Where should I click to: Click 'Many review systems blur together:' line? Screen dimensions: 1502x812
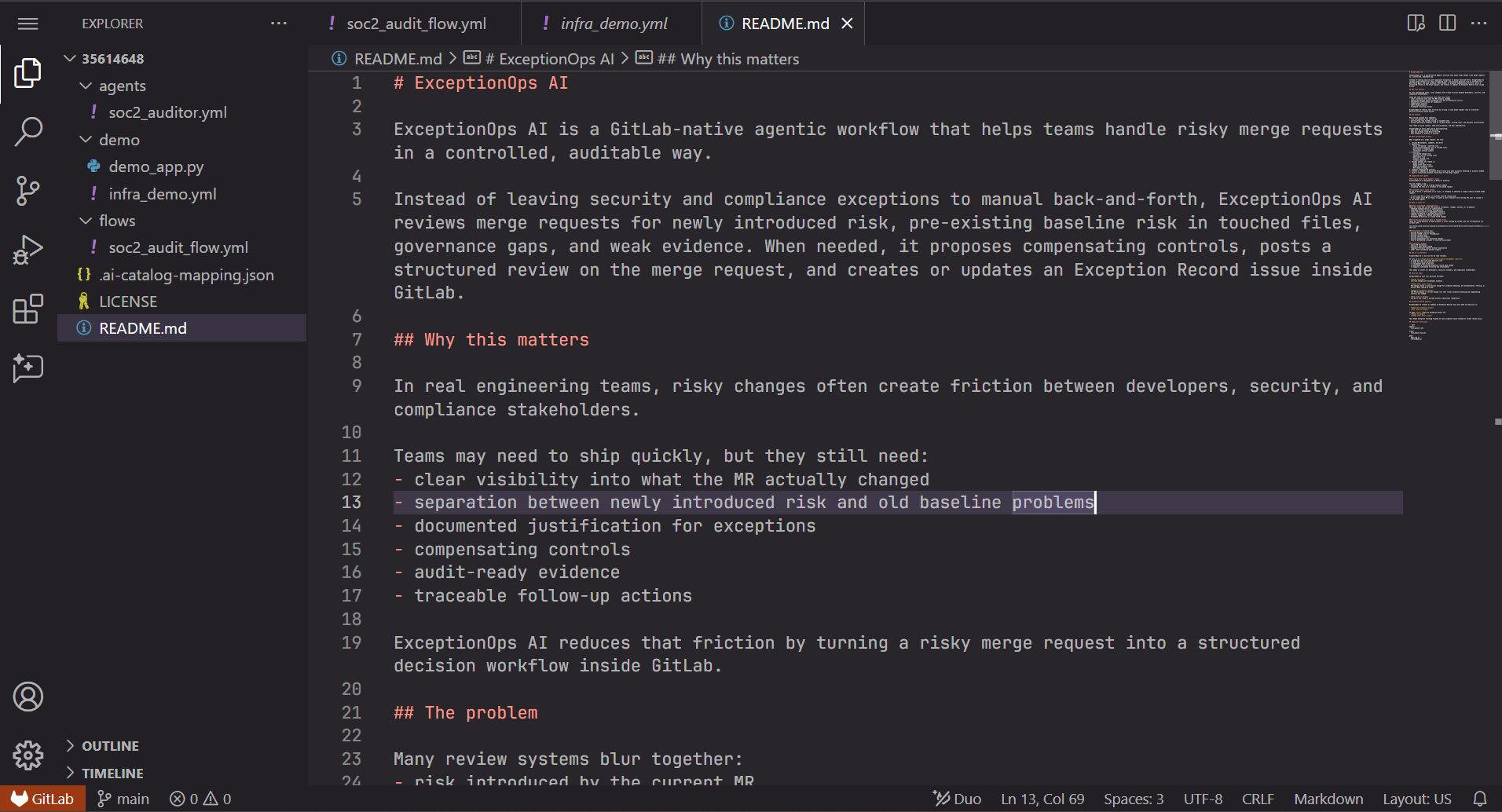569,759
